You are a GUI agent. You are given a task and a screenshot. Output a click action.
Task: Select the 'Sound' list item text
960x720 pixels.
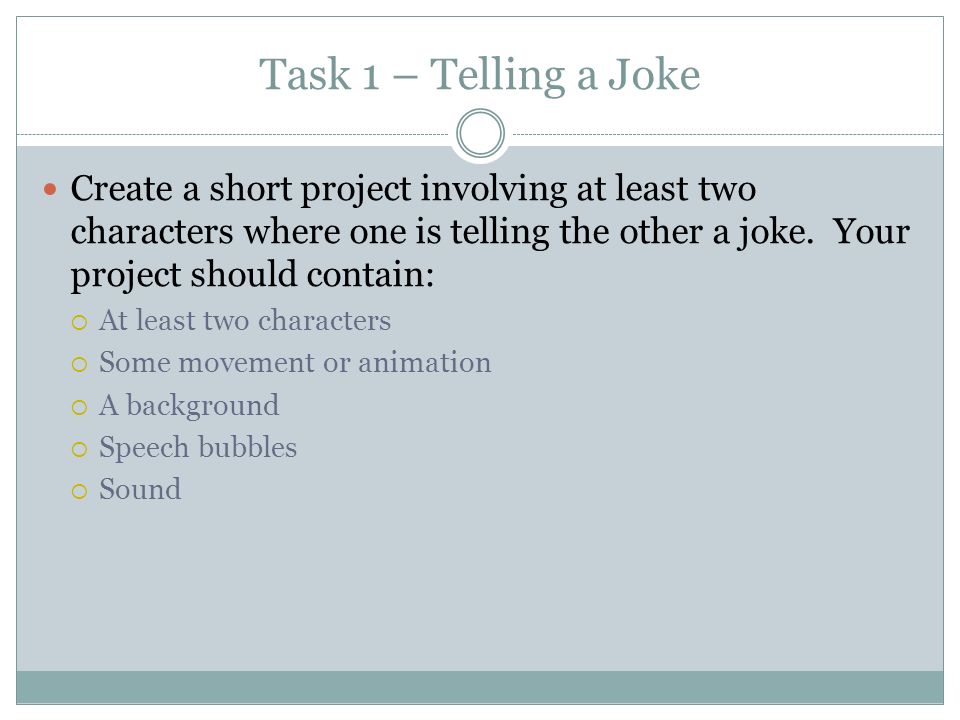(x=140, y=489)
